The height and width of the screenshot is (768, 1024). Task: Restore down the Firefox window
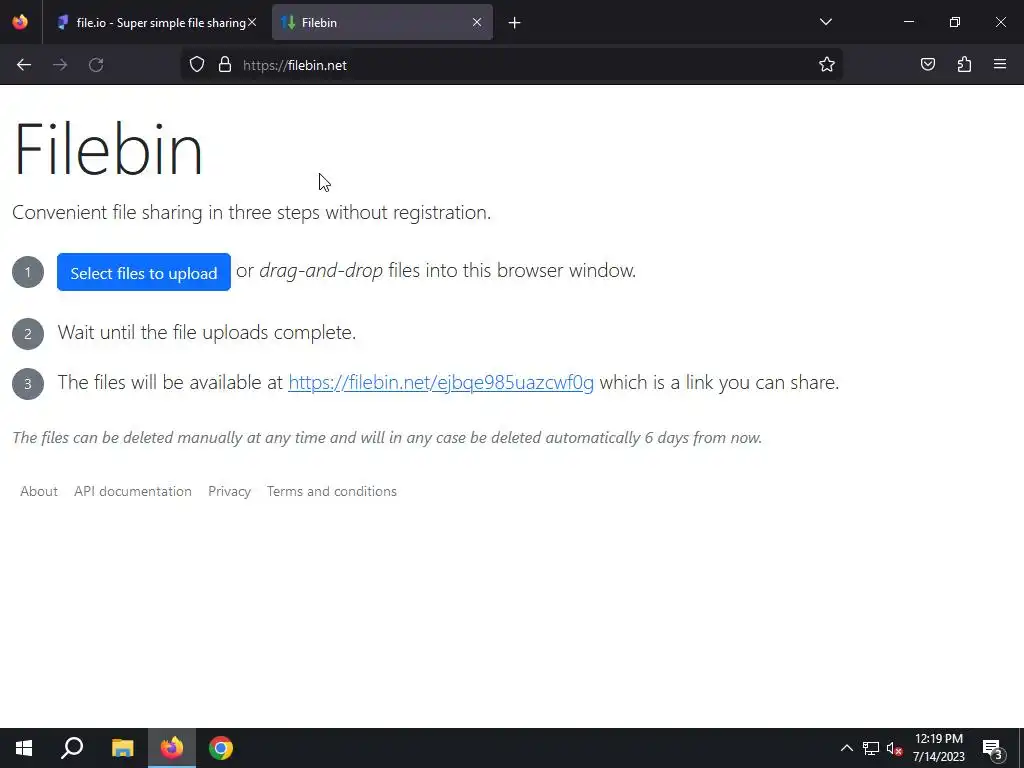pos(954,22)
